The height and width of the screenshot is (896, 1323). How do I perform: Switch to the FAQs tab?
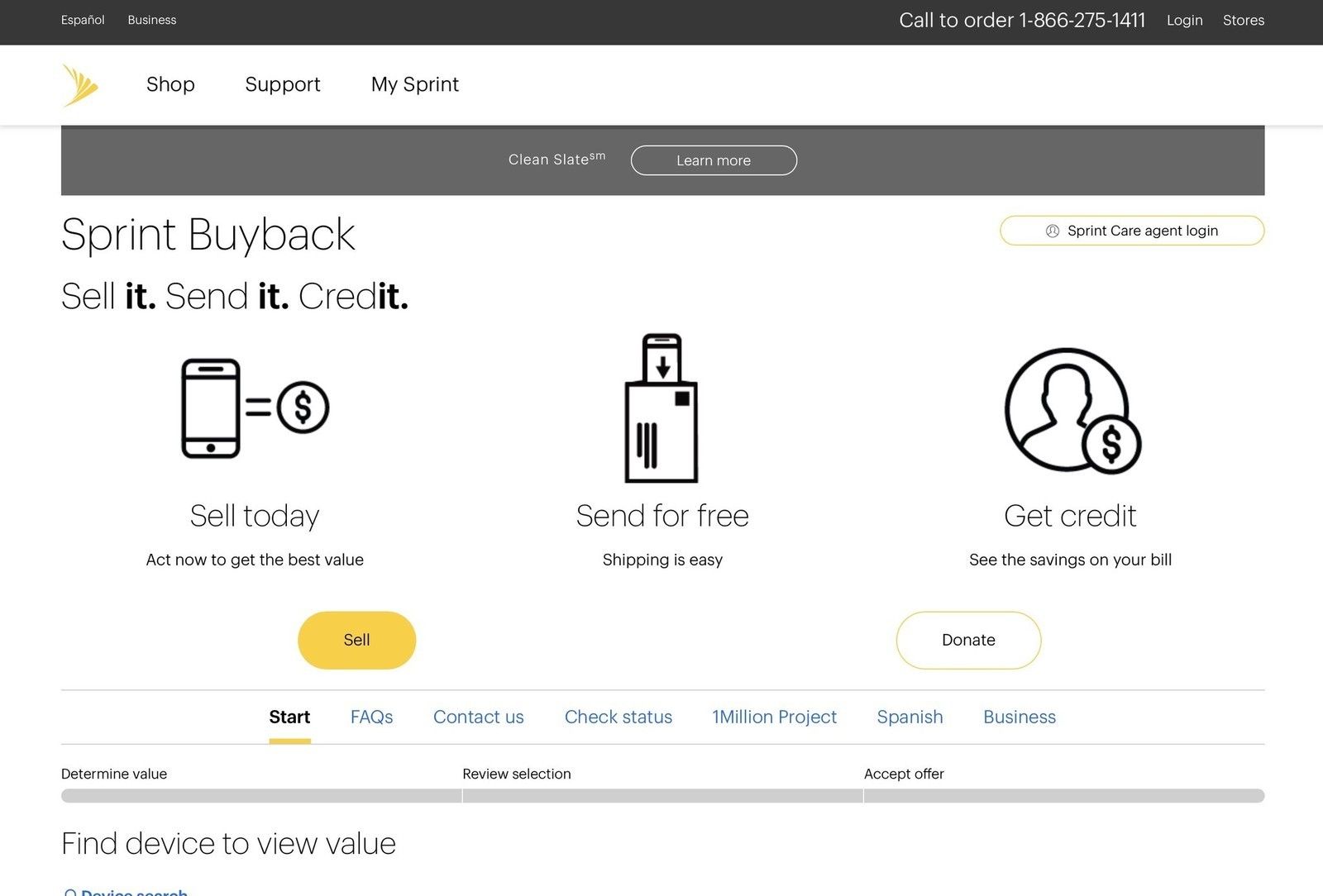[371, 717]
